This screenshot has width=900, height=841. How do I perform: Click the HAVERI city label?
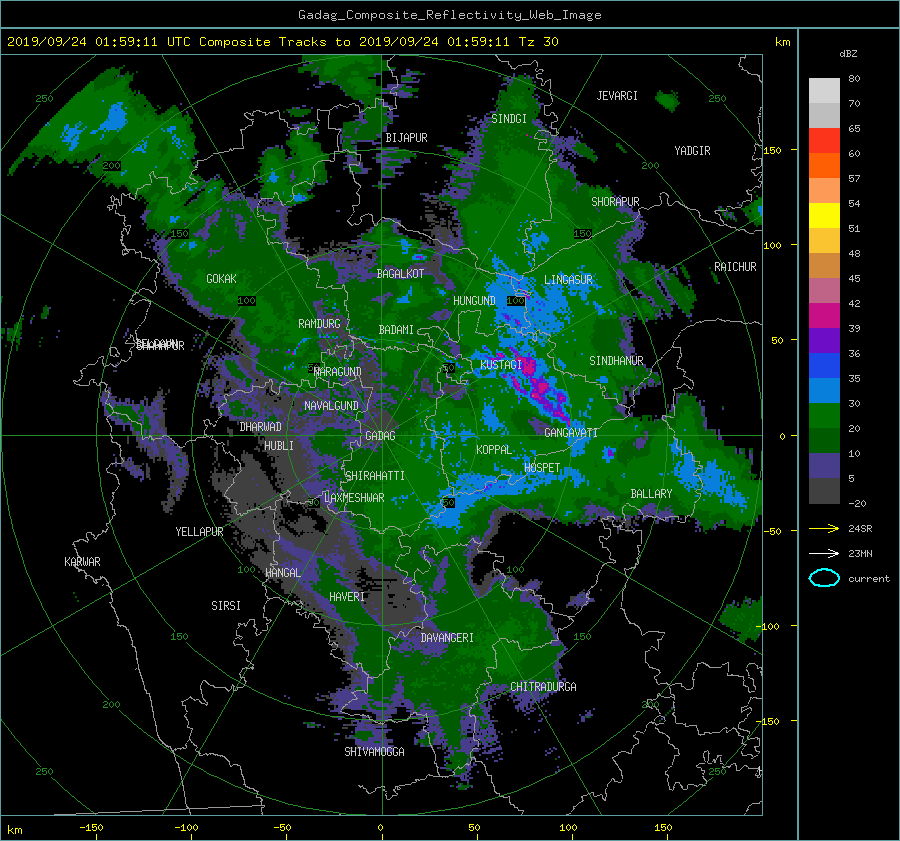coord(347,597)
